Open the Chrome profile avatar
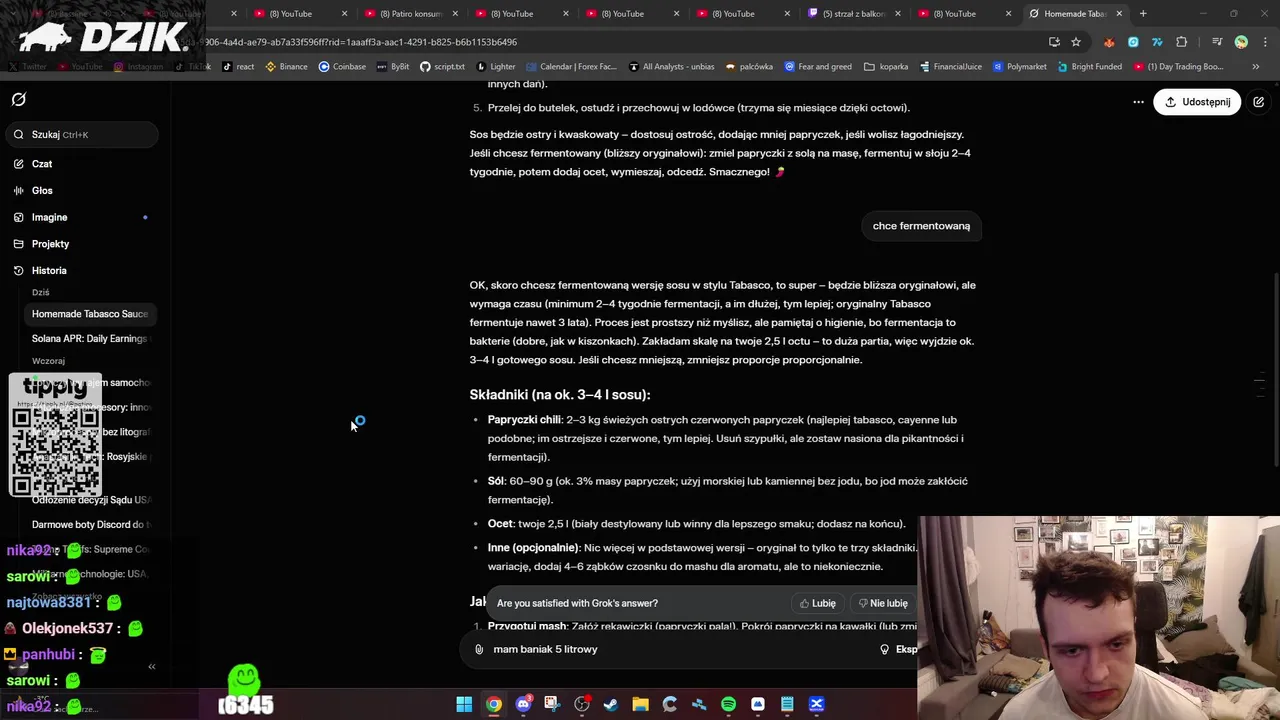Image resolution: width=1280 pixels, height=720 pixels. tap(1241, 42)
